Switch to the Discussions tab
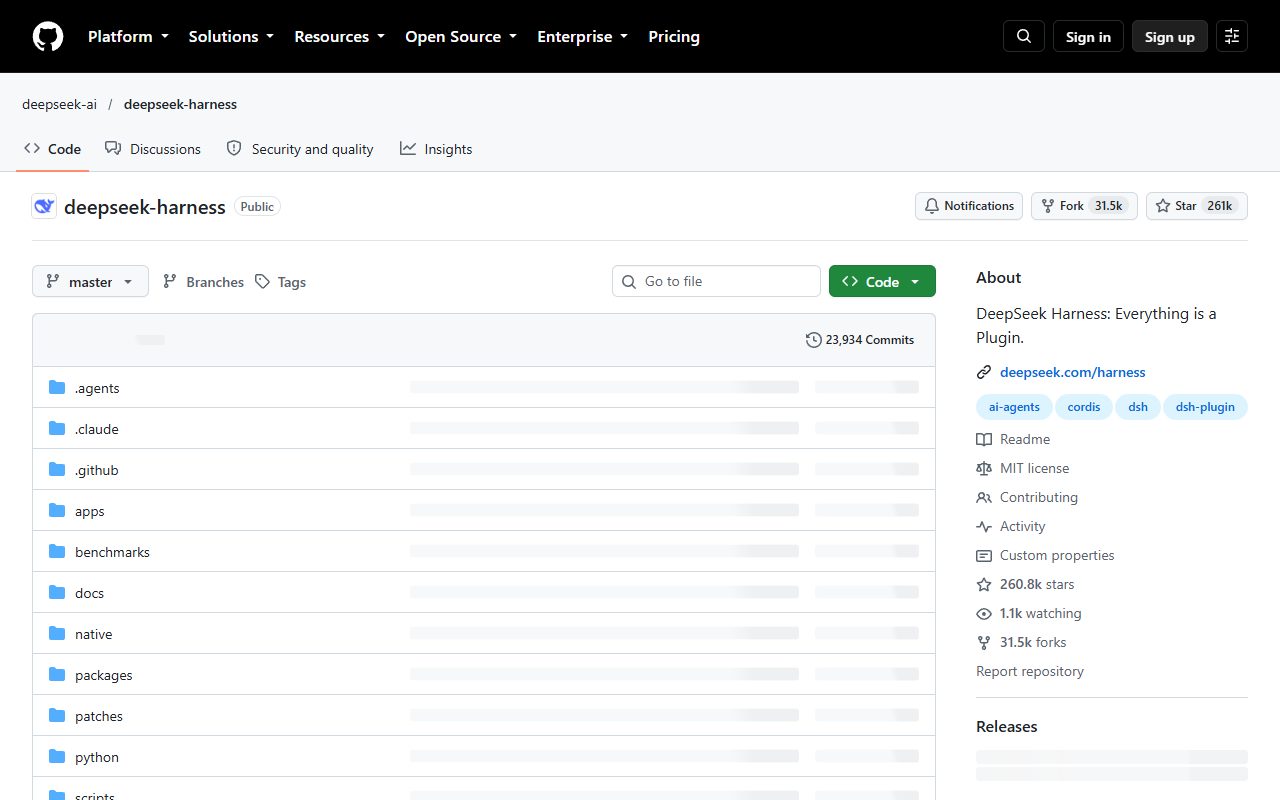Image resolution: width=1280 pixels, height=800 pixels. (x=152, y=149)
